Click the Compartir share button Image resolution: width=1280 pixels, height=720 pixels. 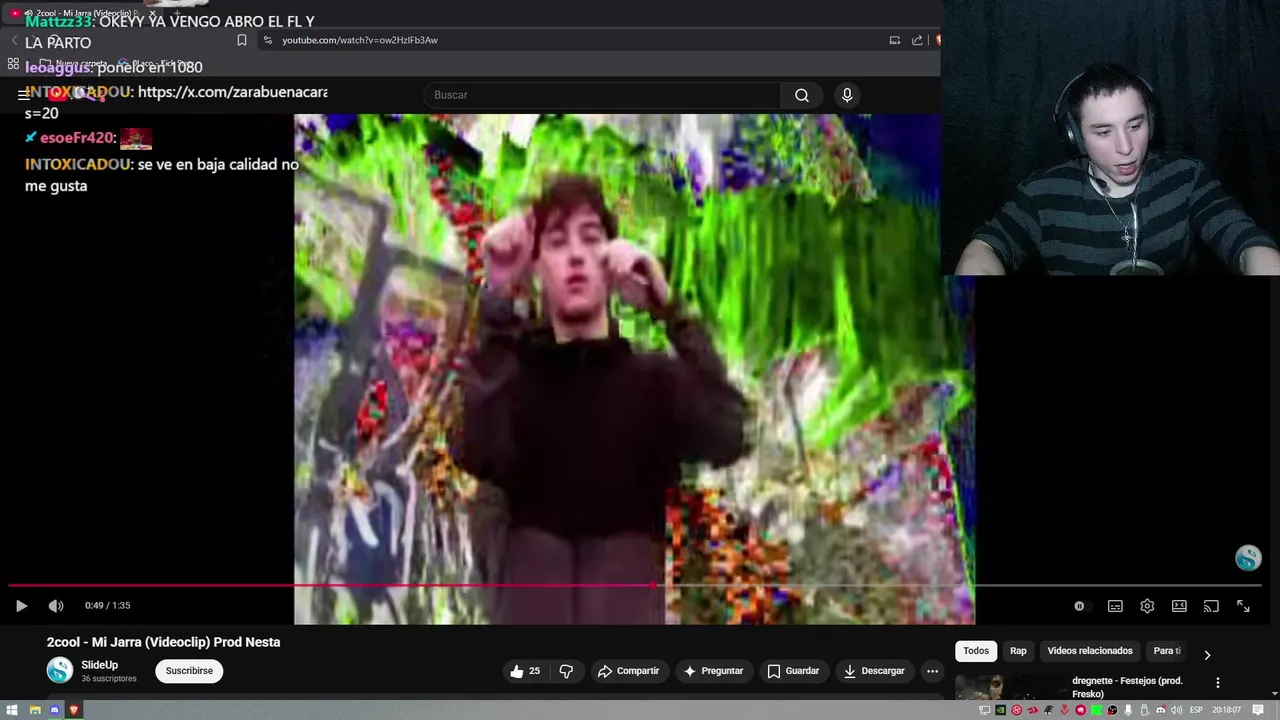(x=628, y=671)
